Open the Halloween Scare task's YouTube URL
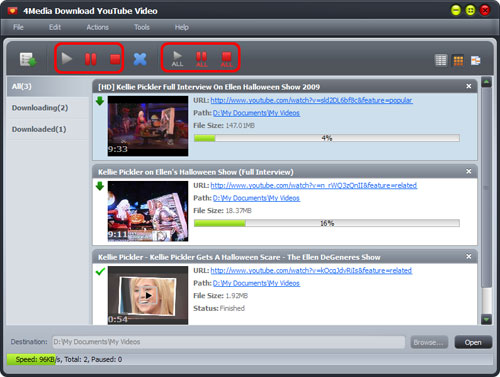The image size is (500, 377). (311, 270)
